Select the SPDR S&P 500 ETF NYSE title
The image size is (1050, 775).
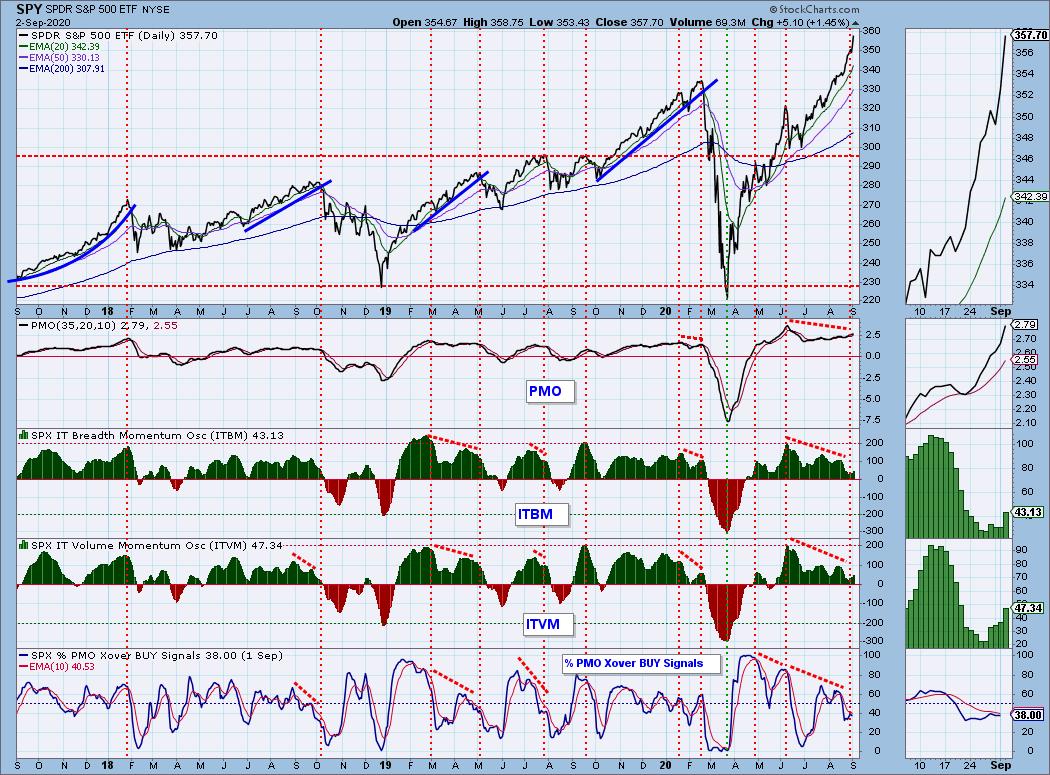108,10
